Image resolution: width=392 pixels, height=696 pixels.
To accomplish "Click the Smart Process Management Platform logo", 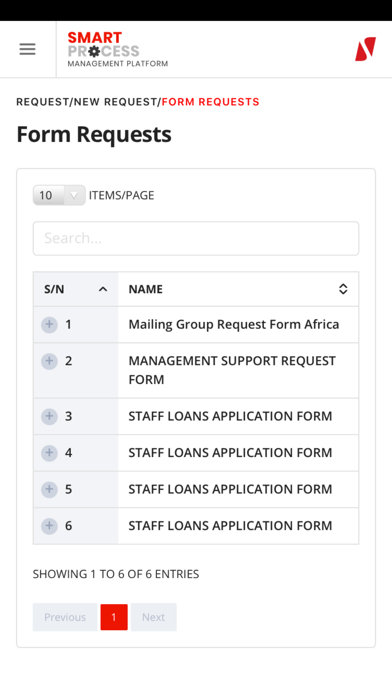I will (118, 49).
